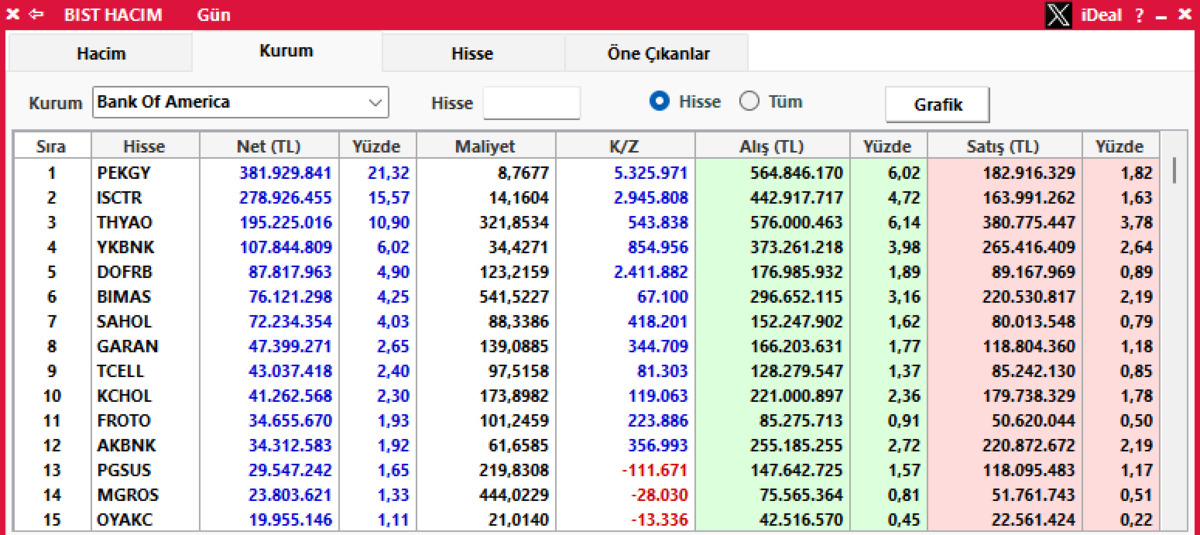Sort by the K/Z column header
Screen dimensions: 1200x535
[x=624, y=147]
